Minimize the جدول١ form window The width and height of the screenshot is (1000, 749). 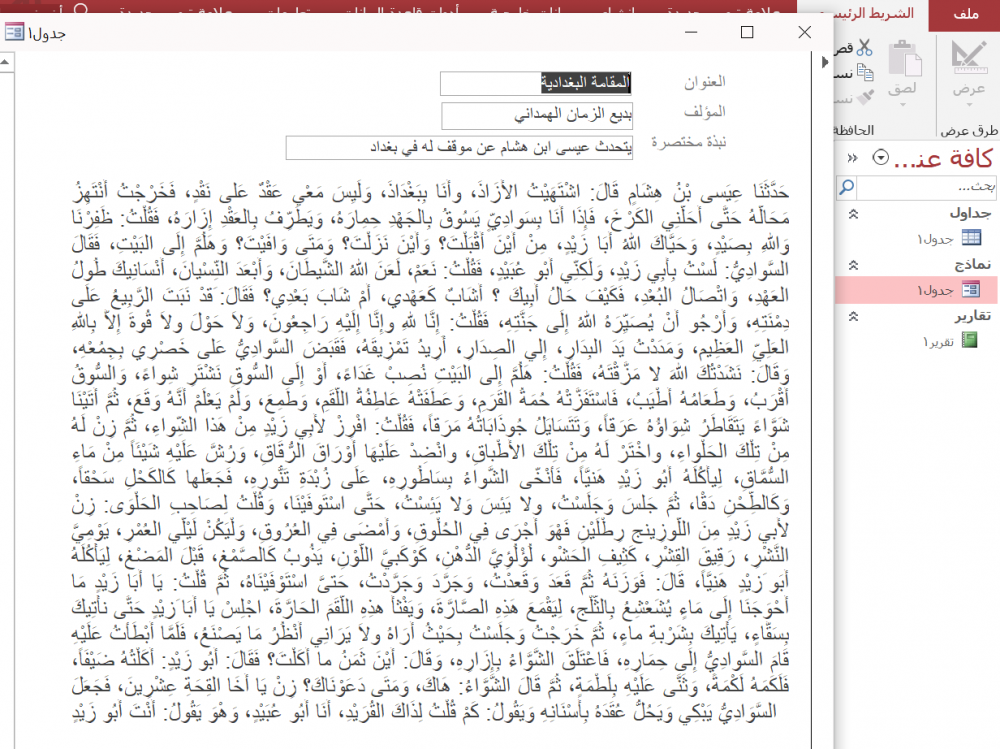point(691,32)
